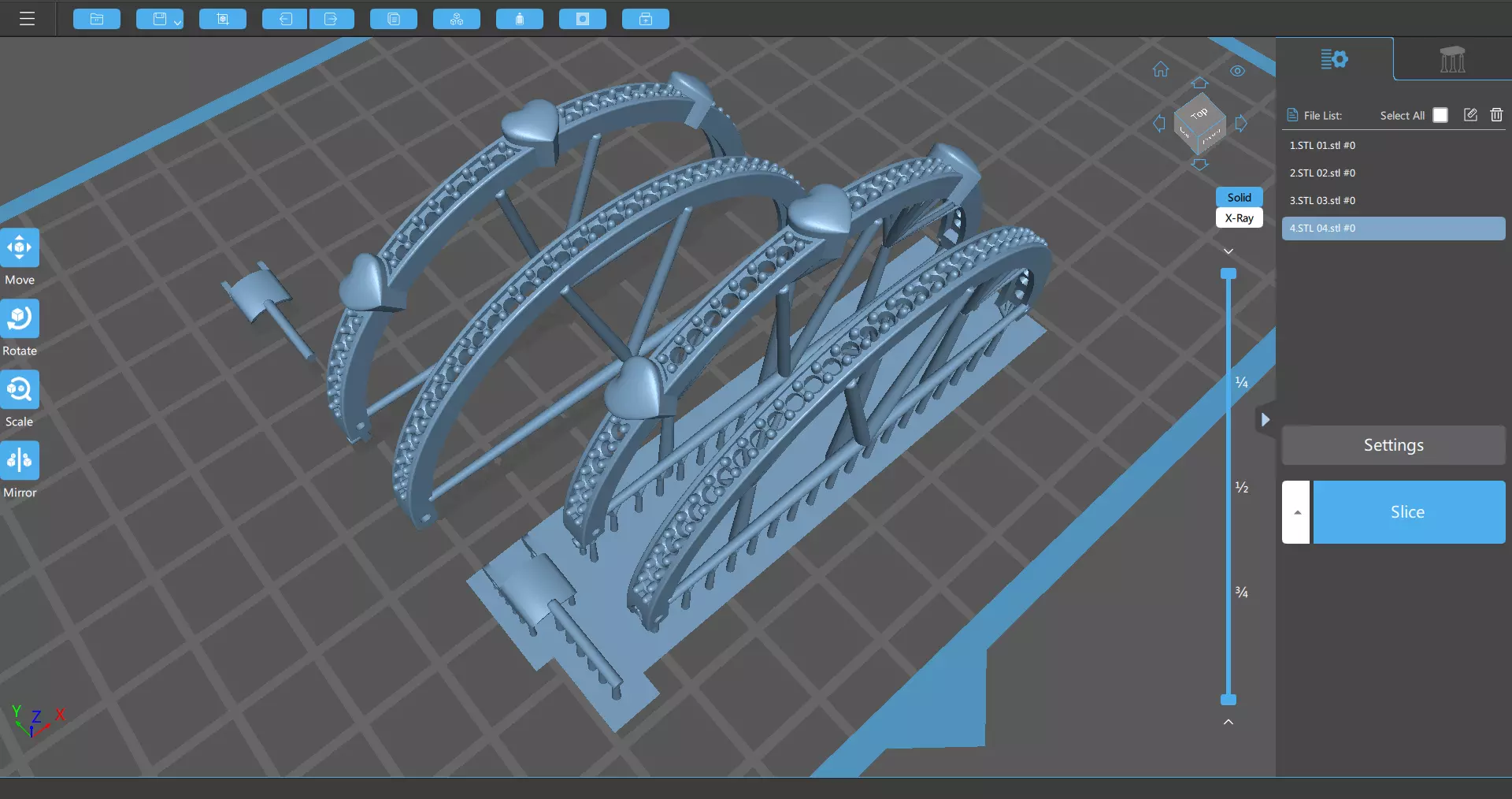
Task: Select the Rotate tool
Action: pos(20,318)
